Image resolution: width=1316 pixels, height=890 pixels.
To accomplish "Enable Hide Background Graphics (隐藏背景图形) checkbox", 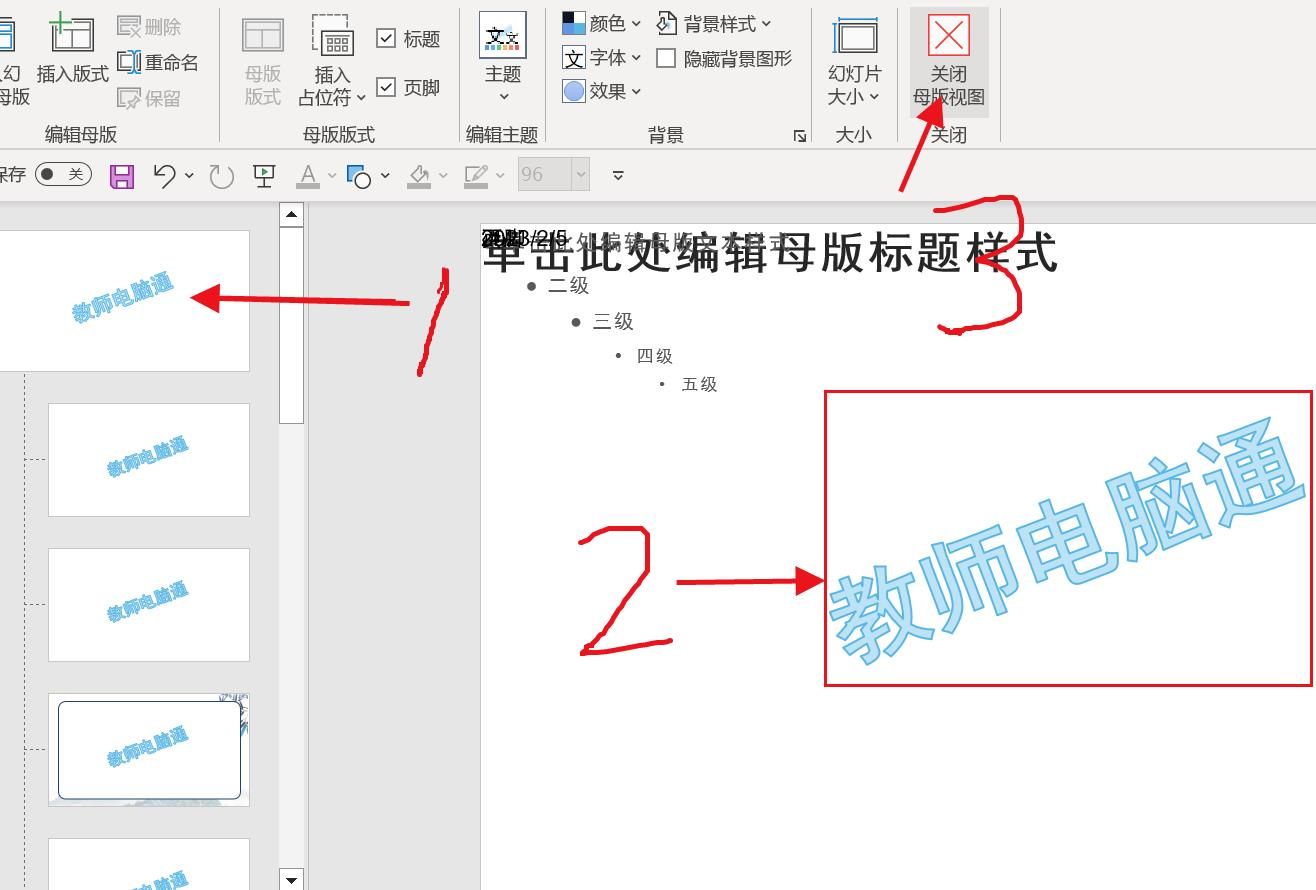I will [x=666, y=58].
